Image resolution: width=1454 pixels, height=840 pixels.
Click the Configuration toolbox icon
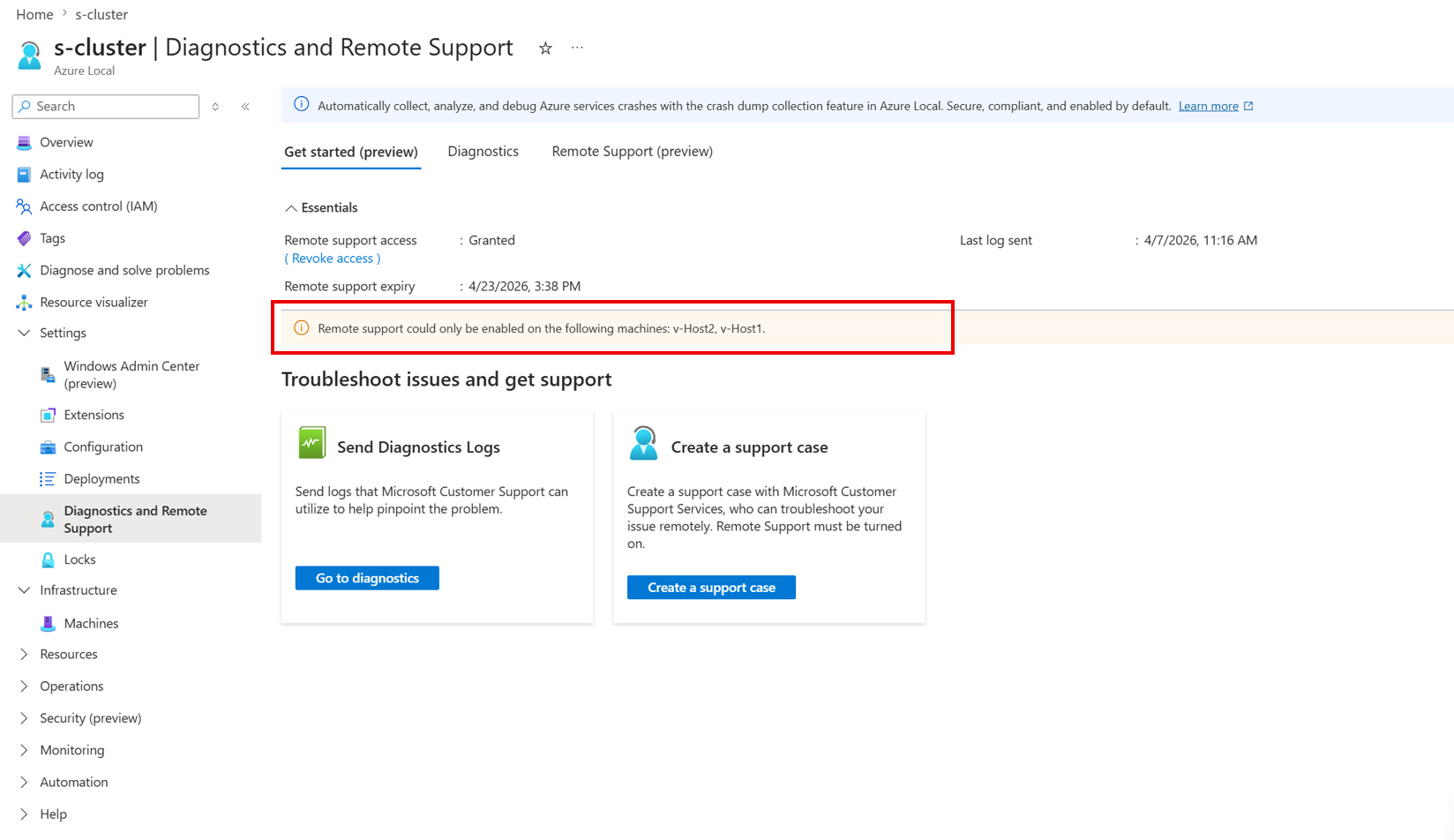click(48, 447)
